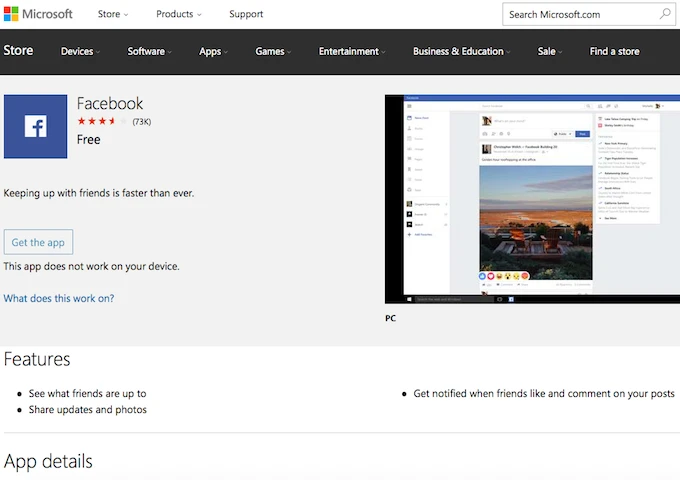Open the Support link
The height and width of the screenshot is (480, 680).
pyautogui.click(x=246, y=14)
